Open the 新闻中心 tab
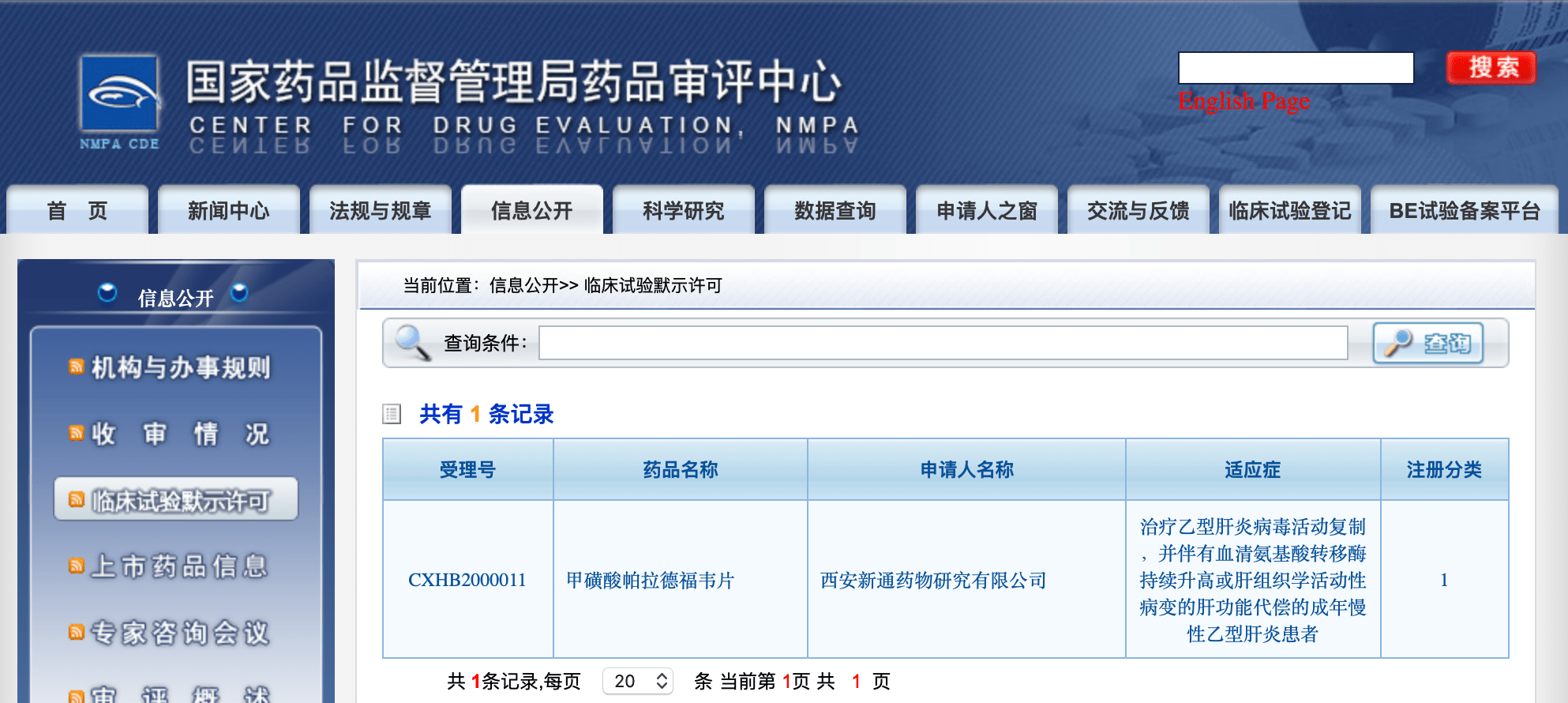 pos(229,210)
